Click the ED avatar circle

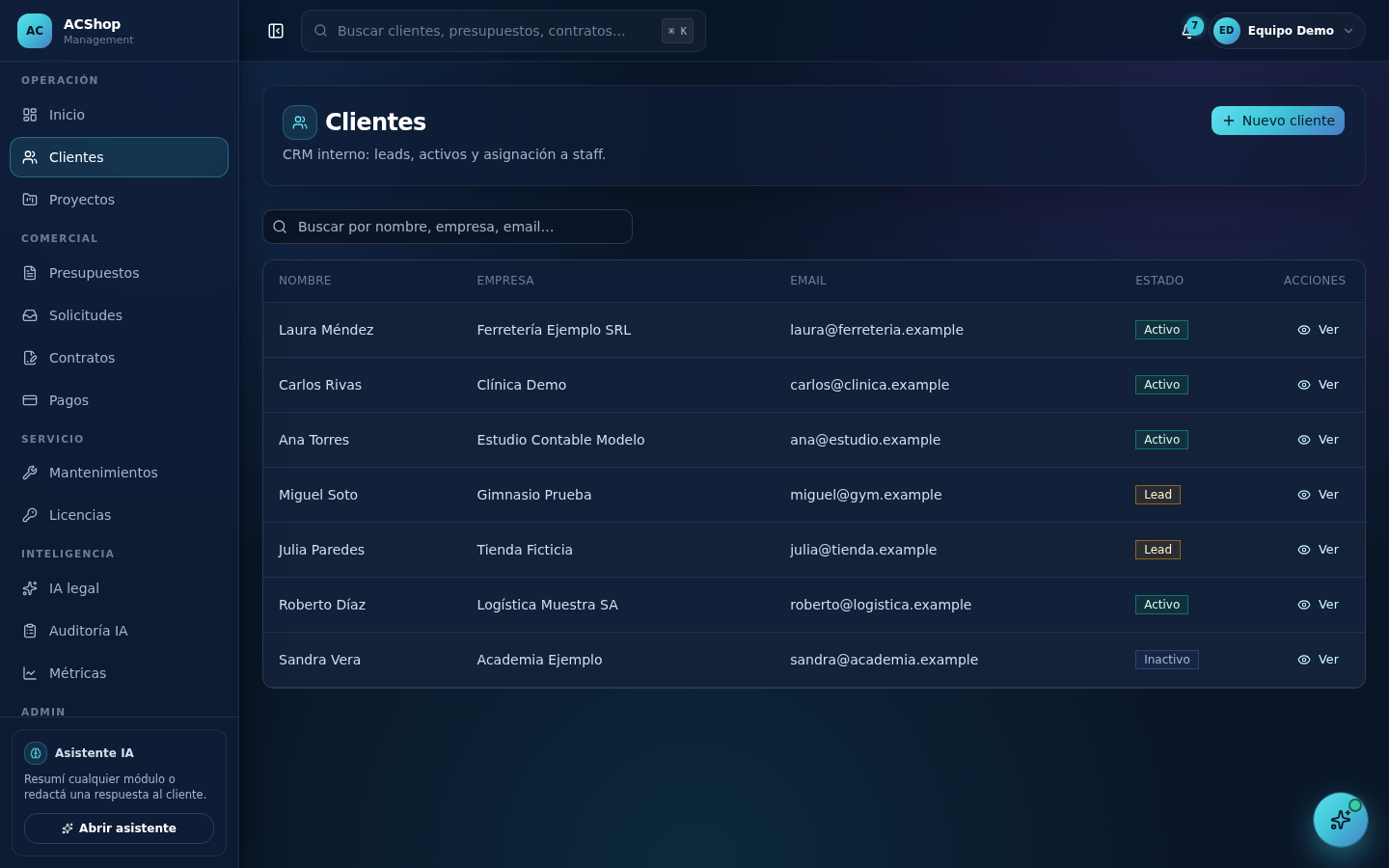coord(1227,31)
